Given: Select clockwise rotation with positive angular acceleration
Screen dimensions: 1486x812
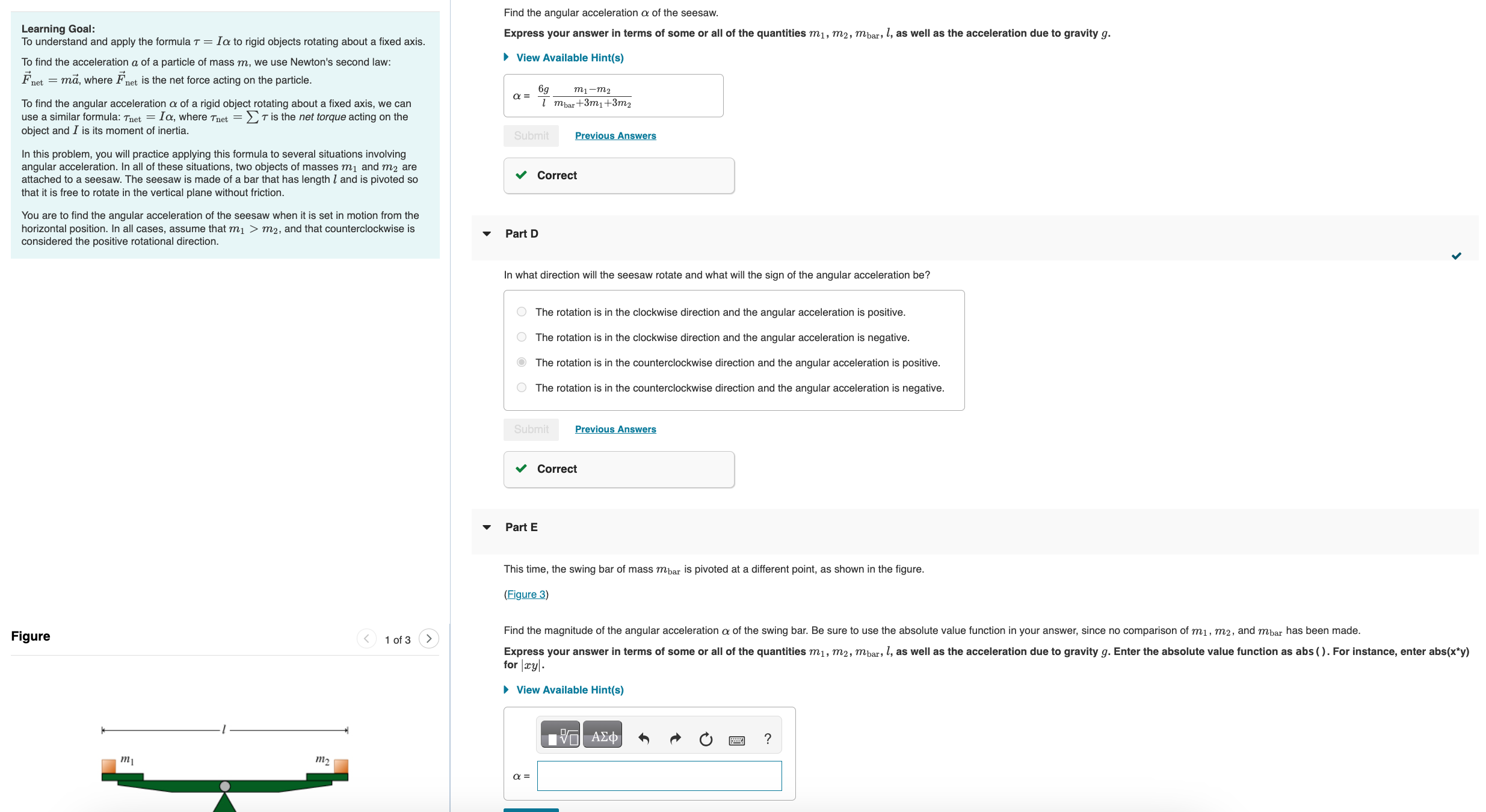Looking at the screenshot, I should (x=521, y=312).
